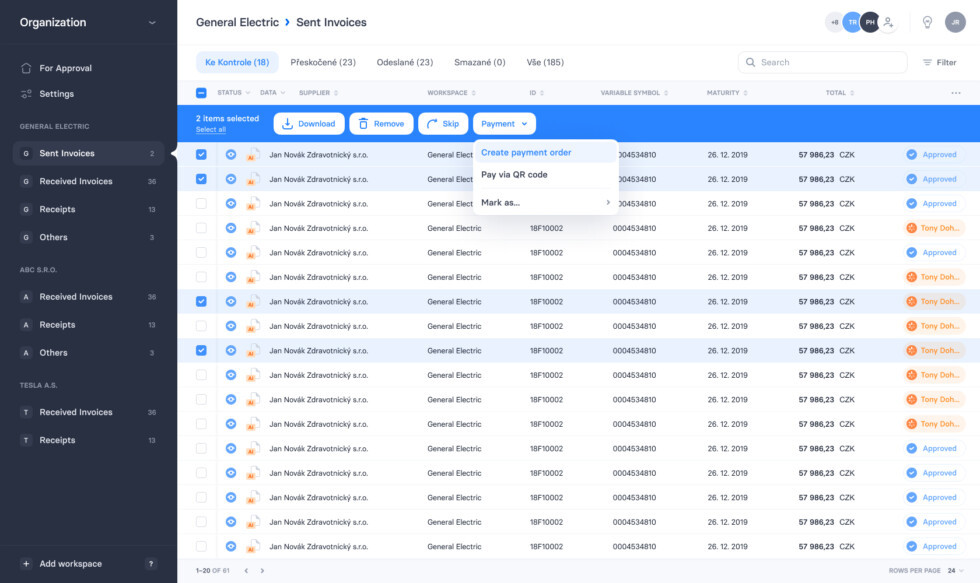Open rows per page selector
Image resolution: width=980 pixels, height=583 pixels.
pyautogui.click(x=953, y=571)
